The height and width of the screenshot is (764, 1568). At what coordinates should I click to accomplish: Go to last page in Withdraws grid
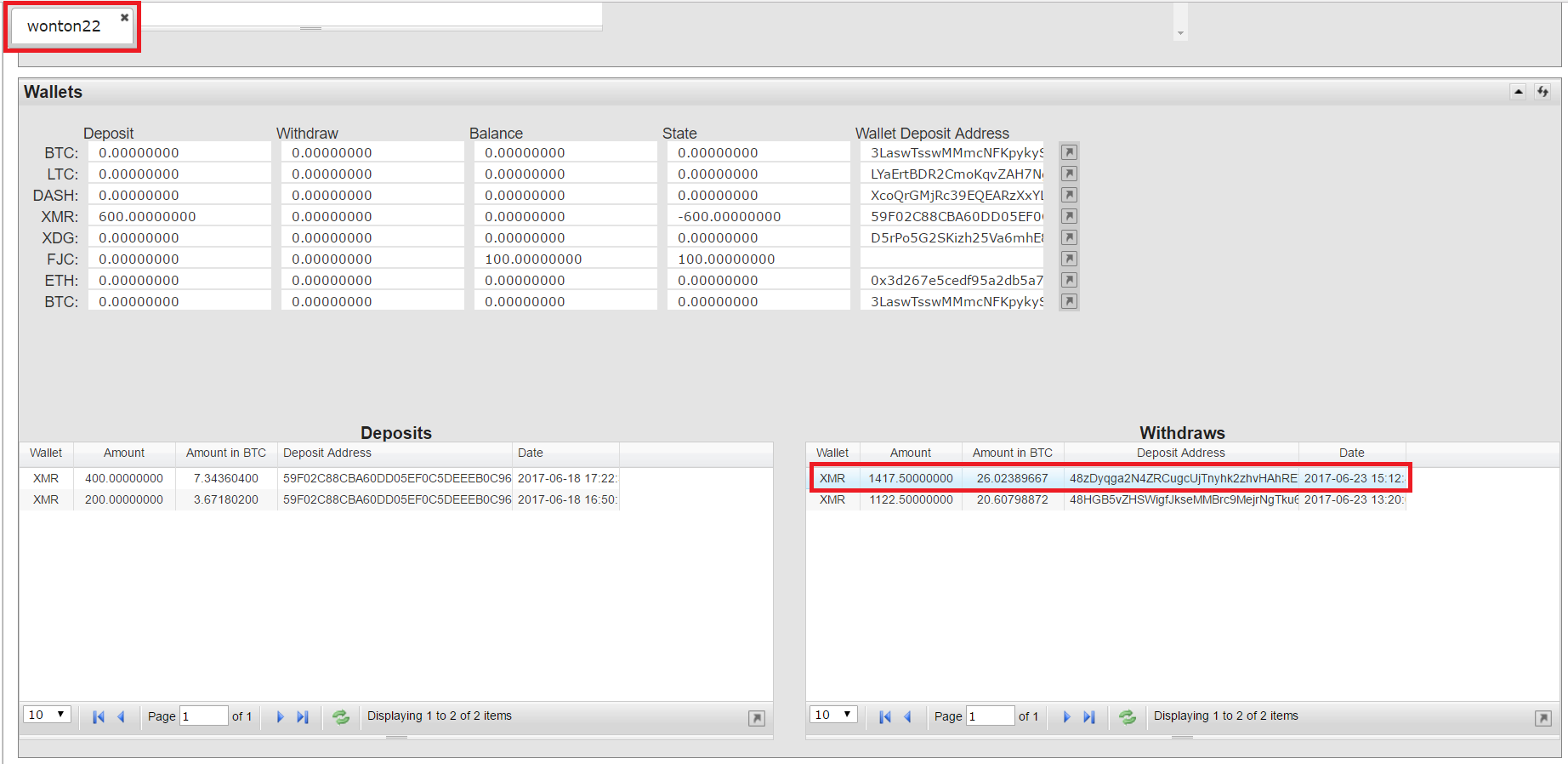(x=1089, y=716)
